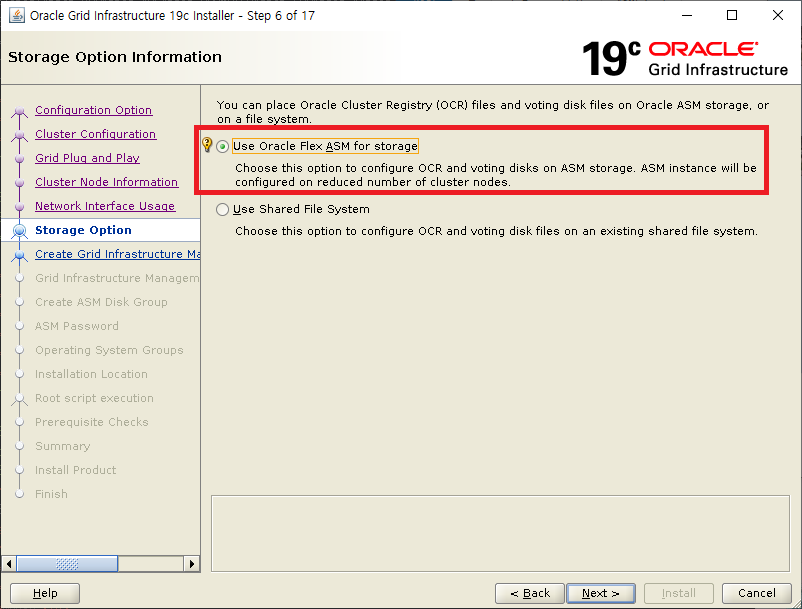Click the Storage Option current step marker
The height and width of the screenshot is (609, 802).
(19, 231)
